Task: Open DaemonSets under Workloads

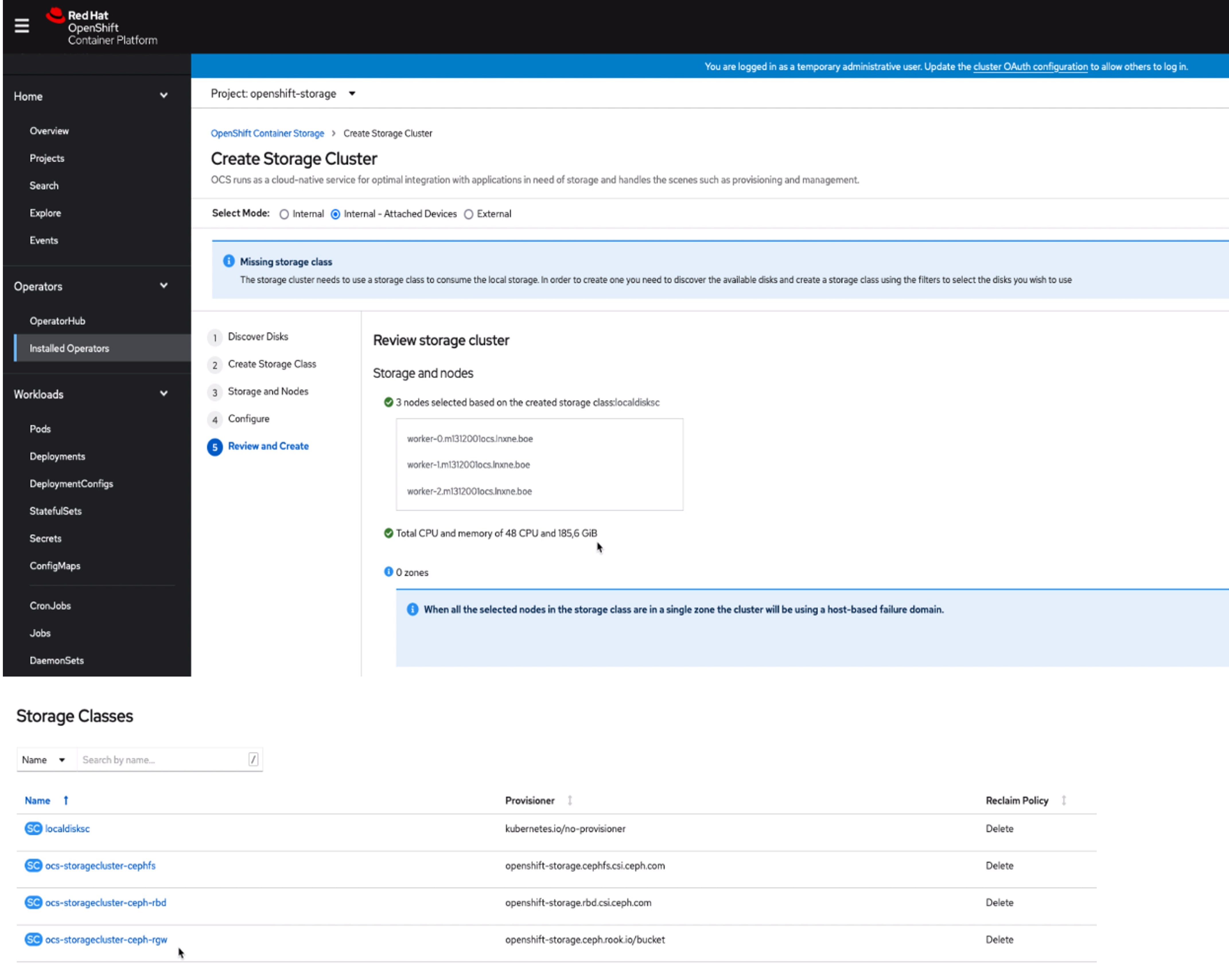Action: pos(57,660)
